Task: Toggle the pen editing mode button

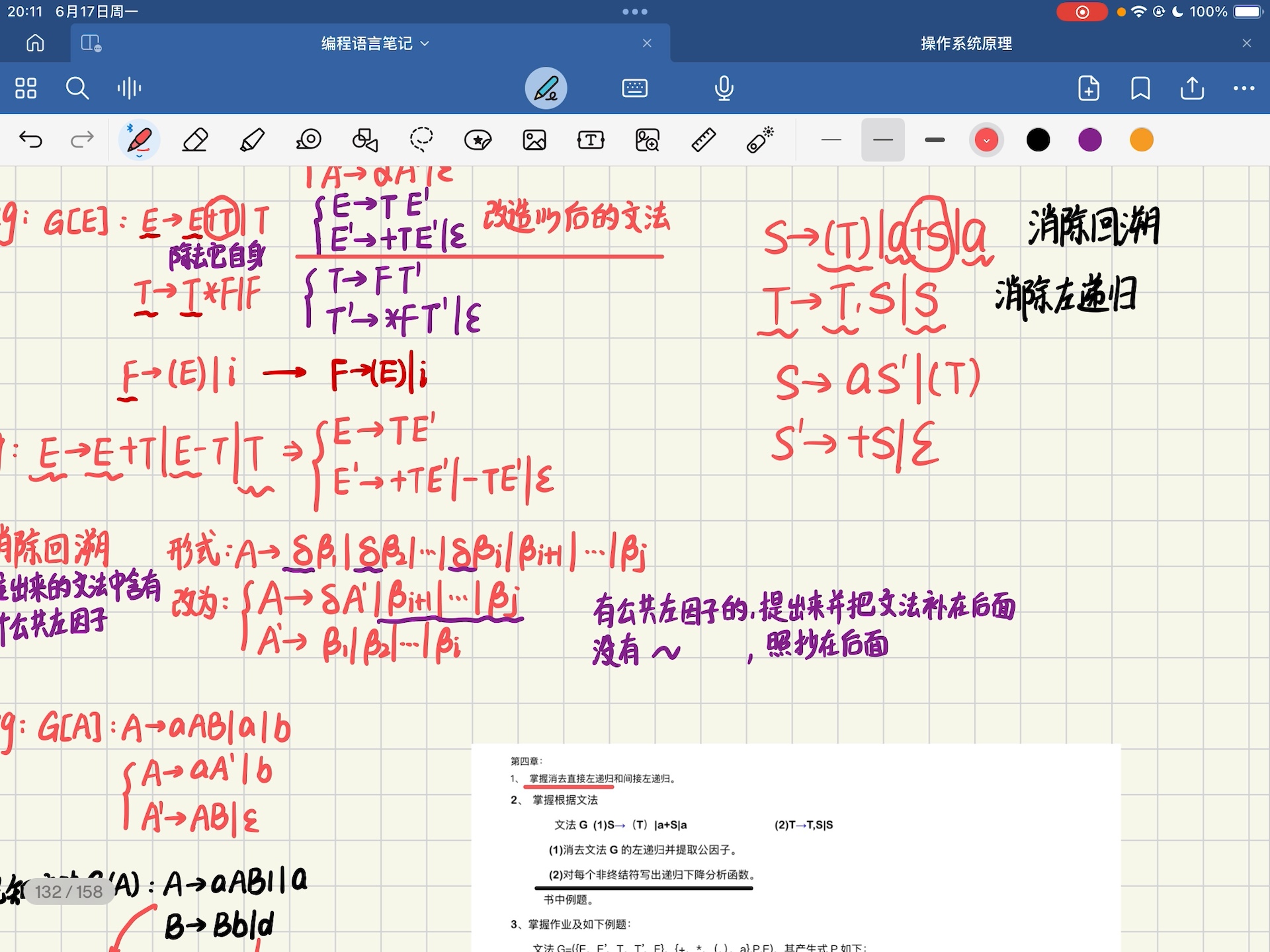Action: click(x=546, y=87)
